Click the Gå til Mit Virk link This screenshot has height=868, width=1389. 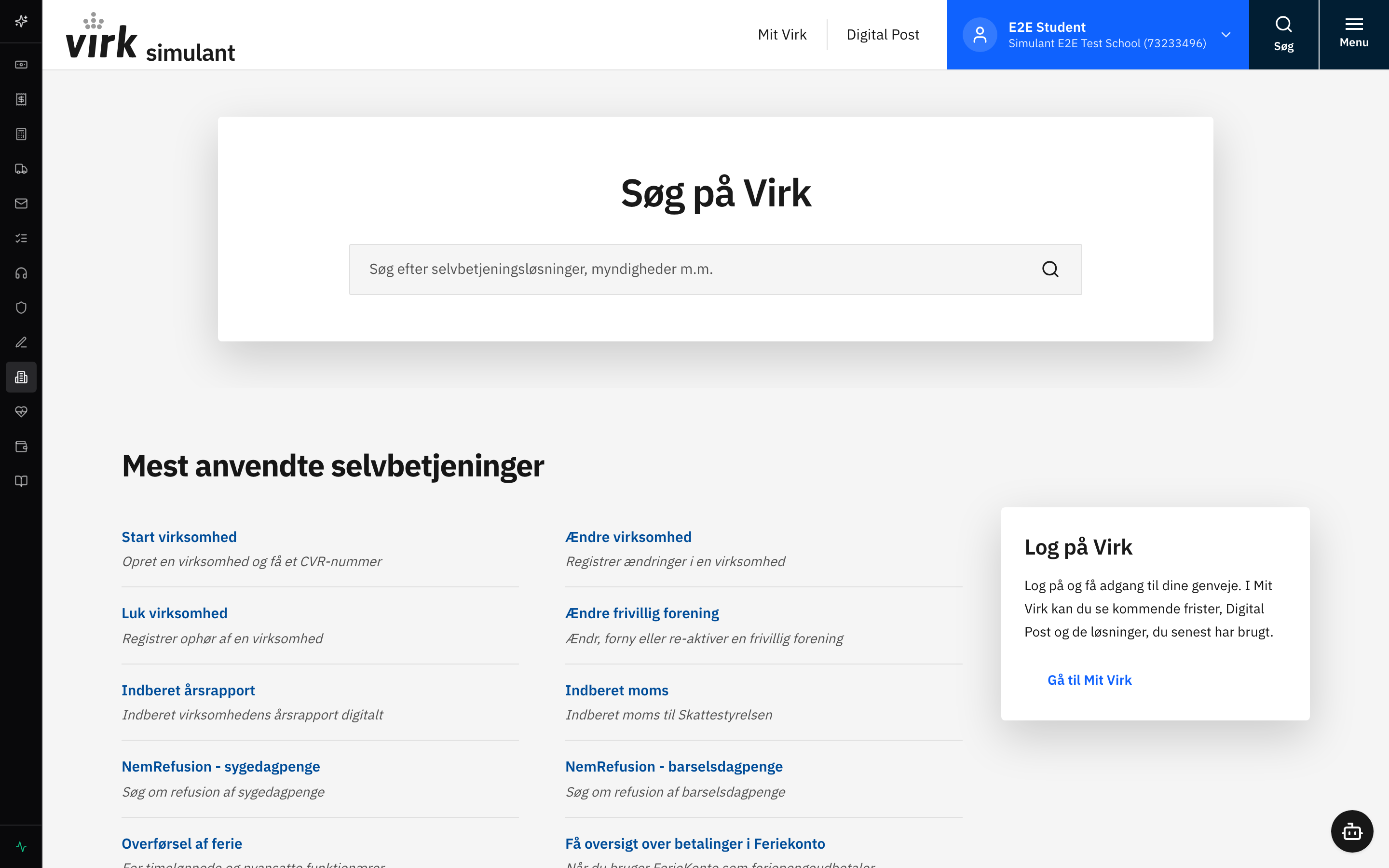pos(1089,680)
